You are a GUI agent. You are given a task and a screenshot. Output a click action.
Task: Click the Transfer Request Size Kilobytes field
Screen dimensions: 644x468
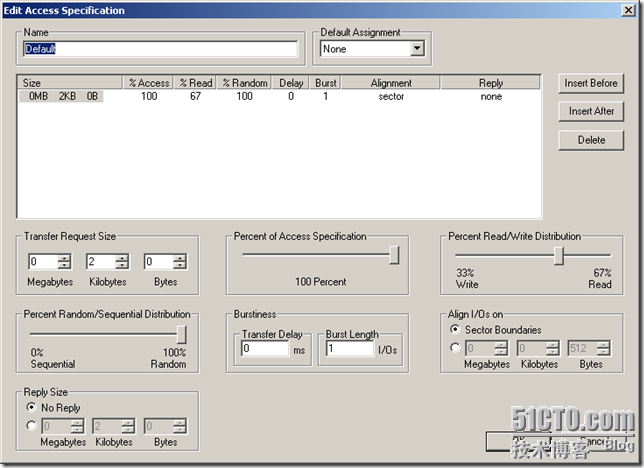[x=101, y=261]
